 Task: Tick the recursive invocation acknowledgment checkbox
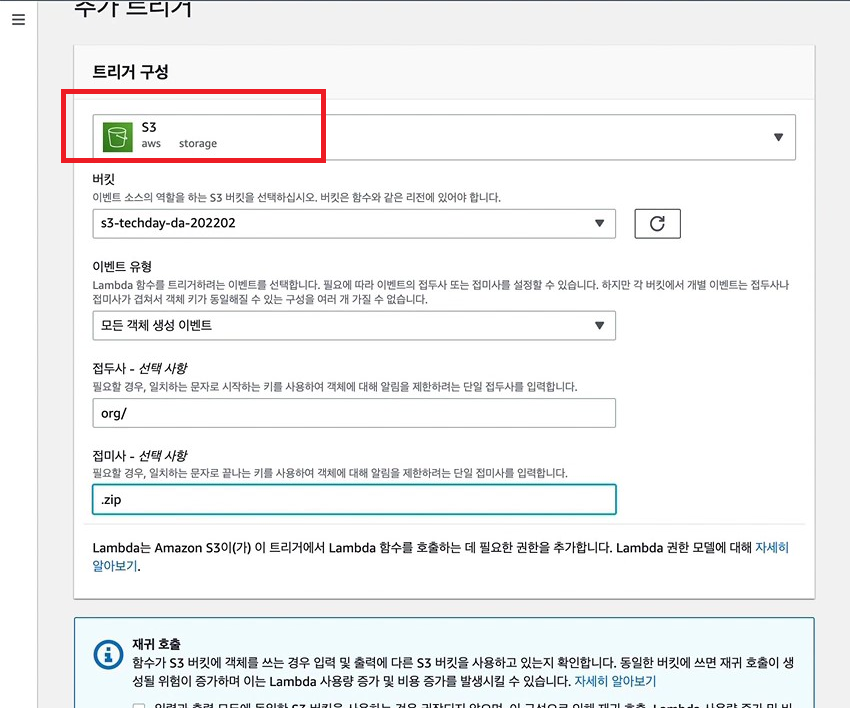pos(139,706)
